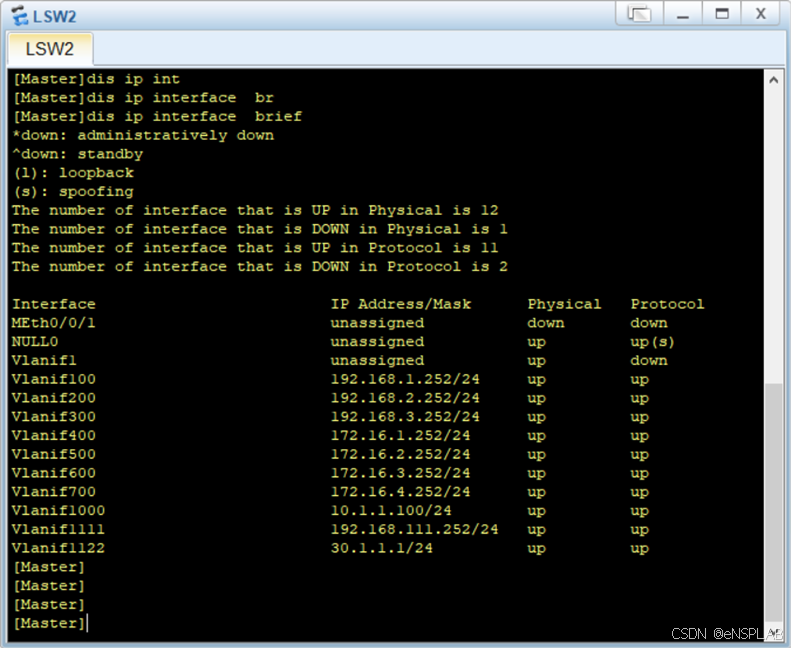Select the LSW2 tab
Image resolution: width=791 pixels, height=648 pixels.
[49, 49]
